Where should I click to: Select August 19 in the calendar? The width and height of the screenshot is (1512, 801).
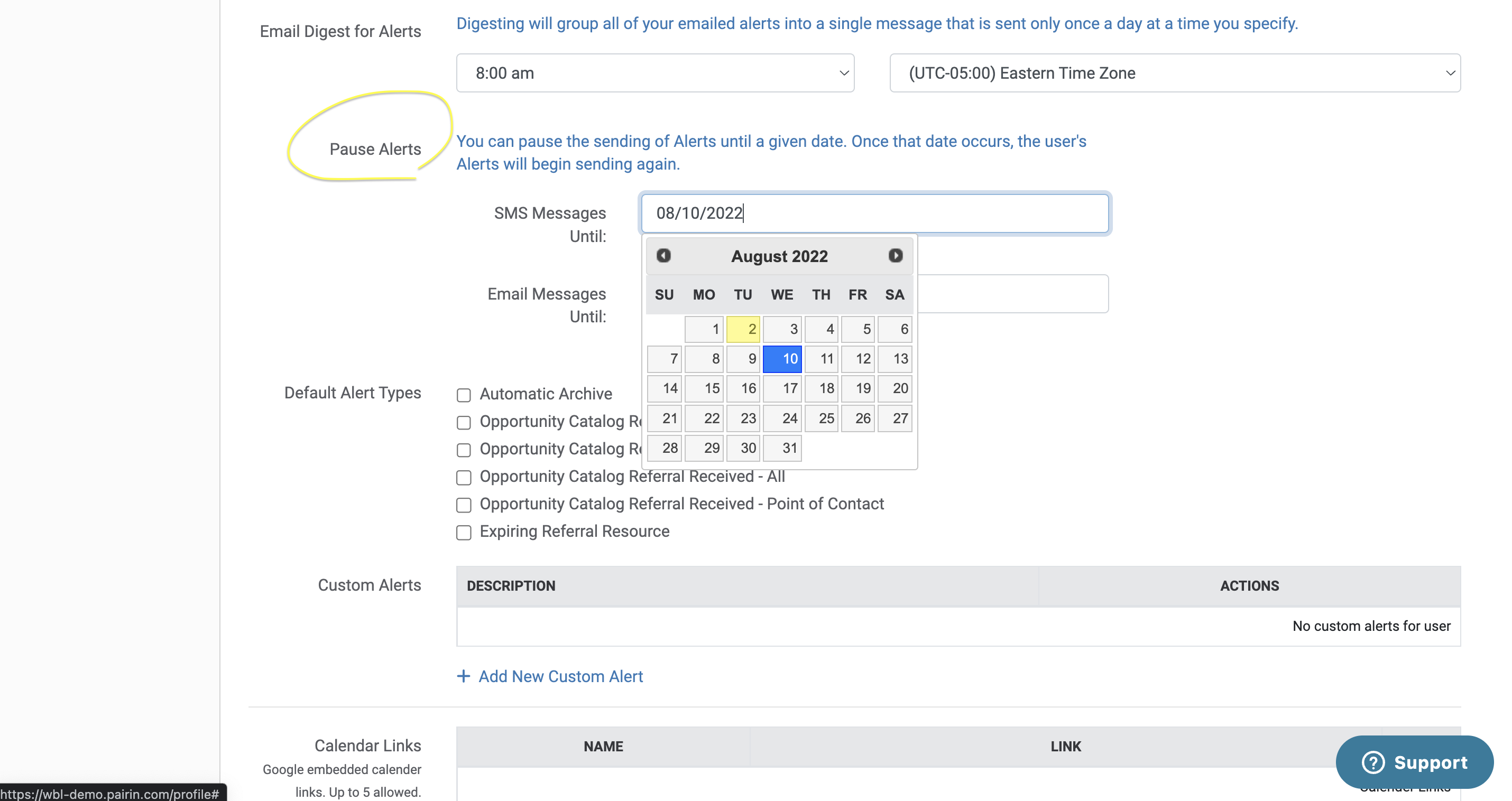(858, 388)
